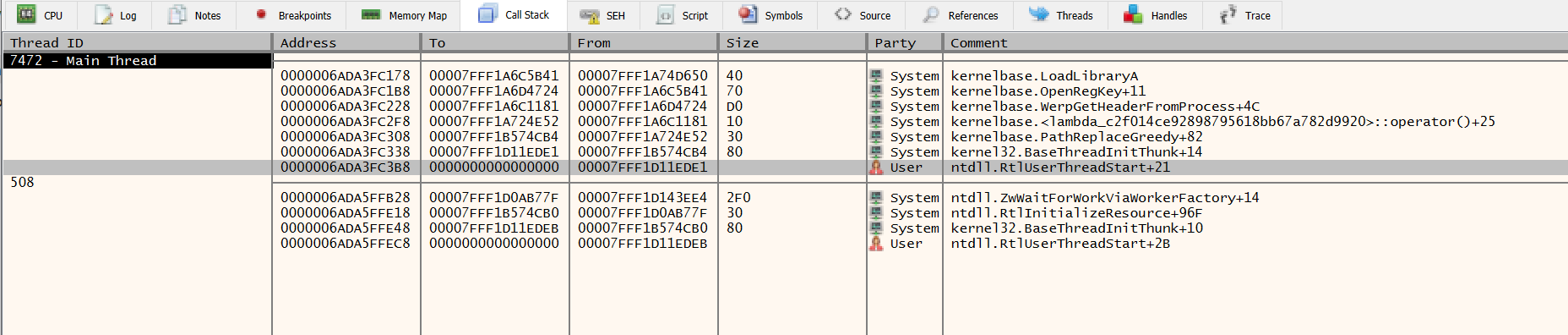The height and width of the screenshot is (335, 1568).
Task: Click size value D0
Action: click(x=734, y=107)
